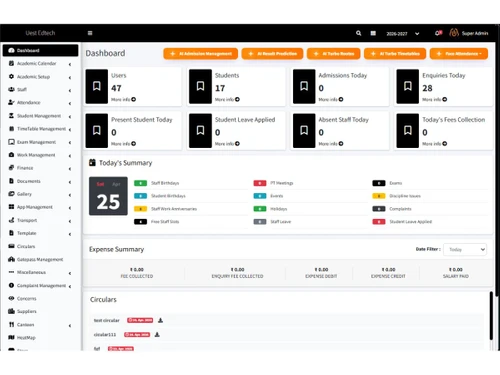500x375 pixels.
Task: Click the 25 date tile in Today's Summary
Action: click(108, 196)
